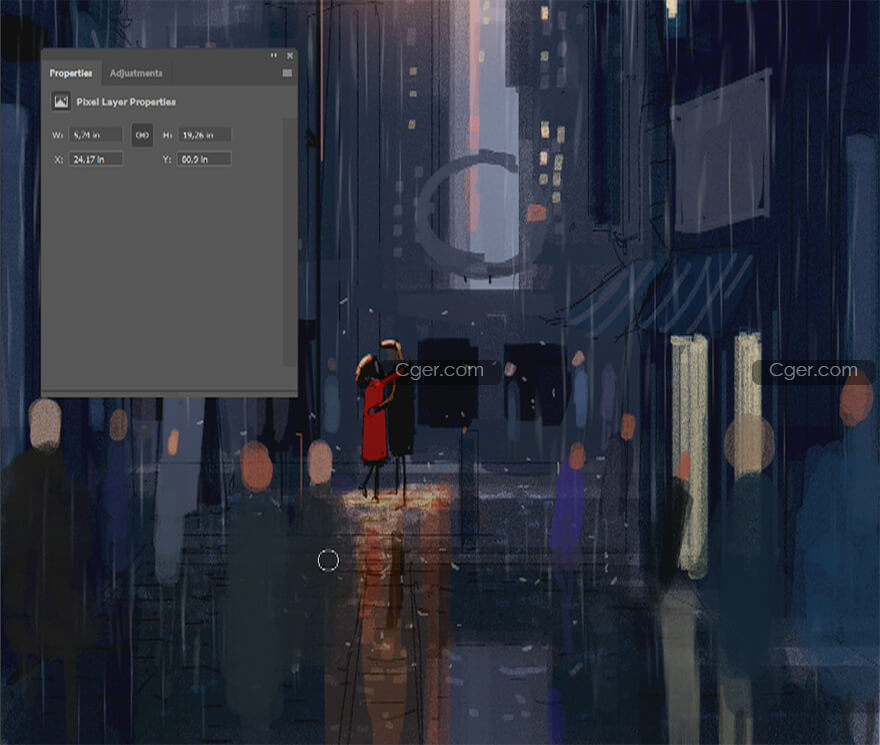Click the Pixel Layer icon

[61, 102]
